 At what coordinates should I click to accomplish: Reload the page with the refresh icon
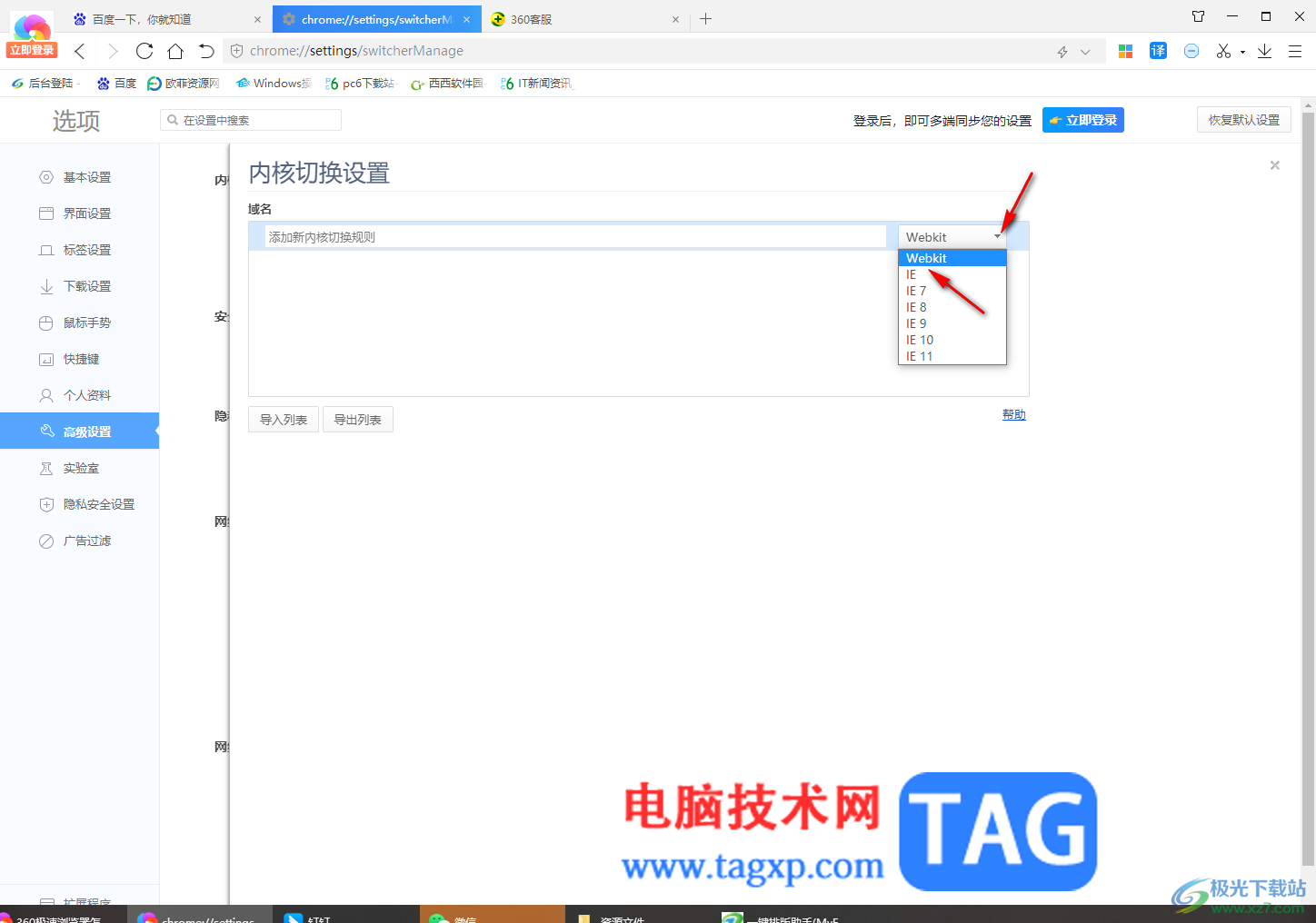[145, 51]
